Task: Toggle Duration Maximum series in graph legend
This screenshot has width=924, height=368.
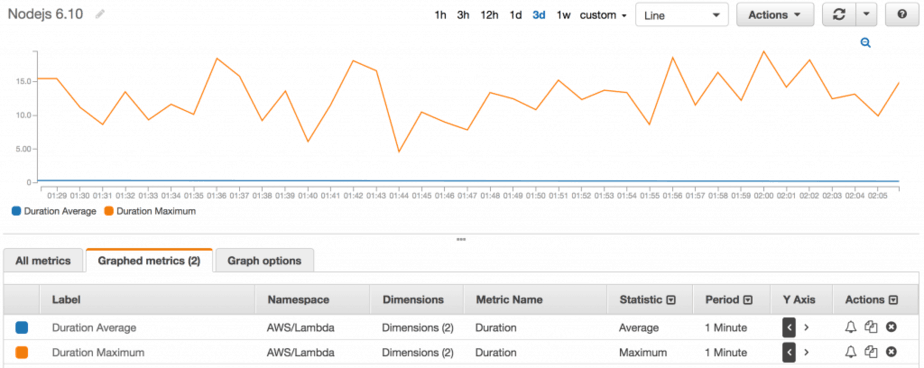Action: pos(150,211)
